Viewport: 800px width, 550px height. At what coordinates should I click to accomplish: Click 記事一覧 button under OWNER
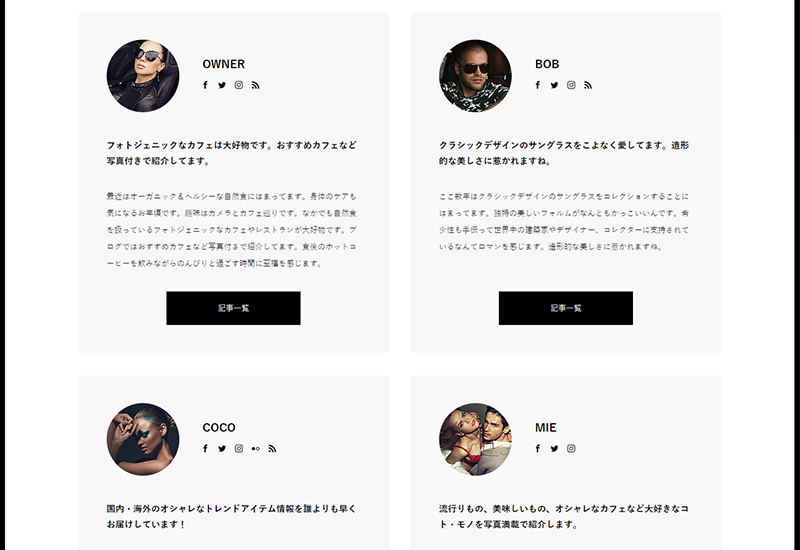tap(233, 308)
